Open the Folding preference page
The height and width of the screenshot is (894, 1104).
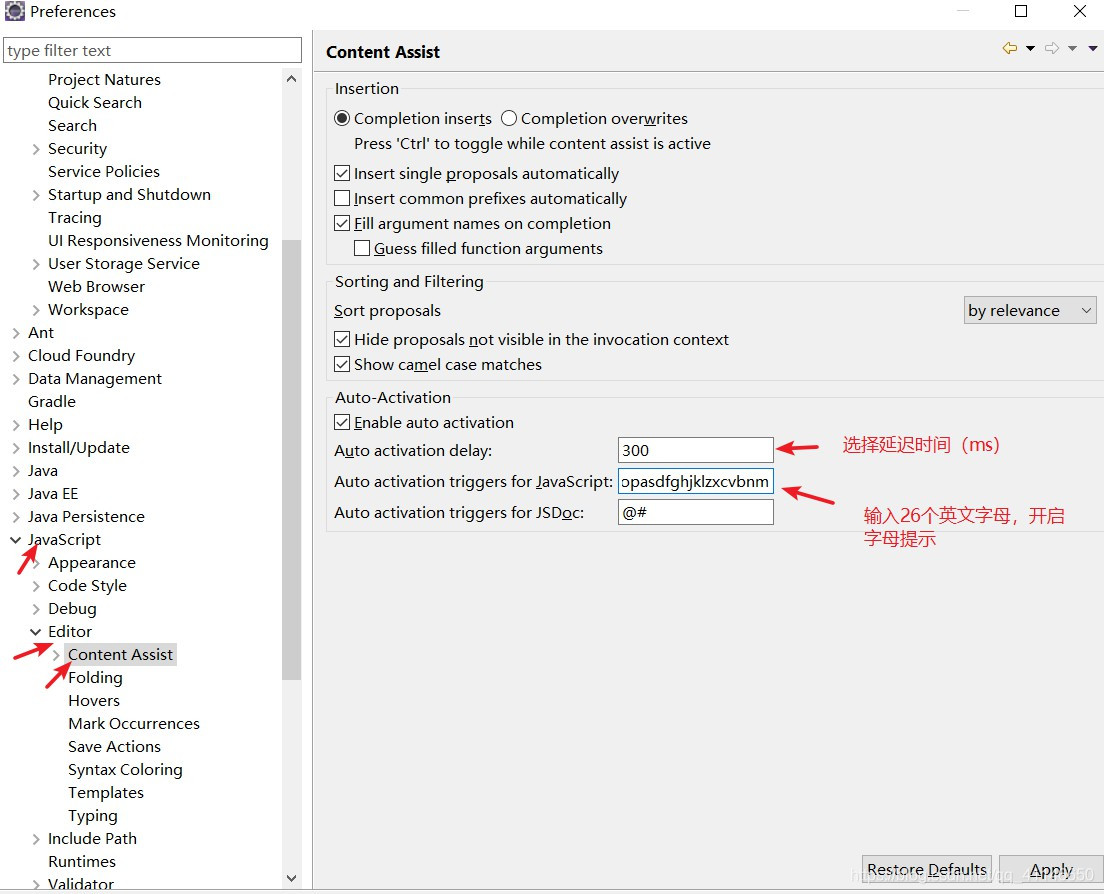pyautogui.click(x=95, y=678)
